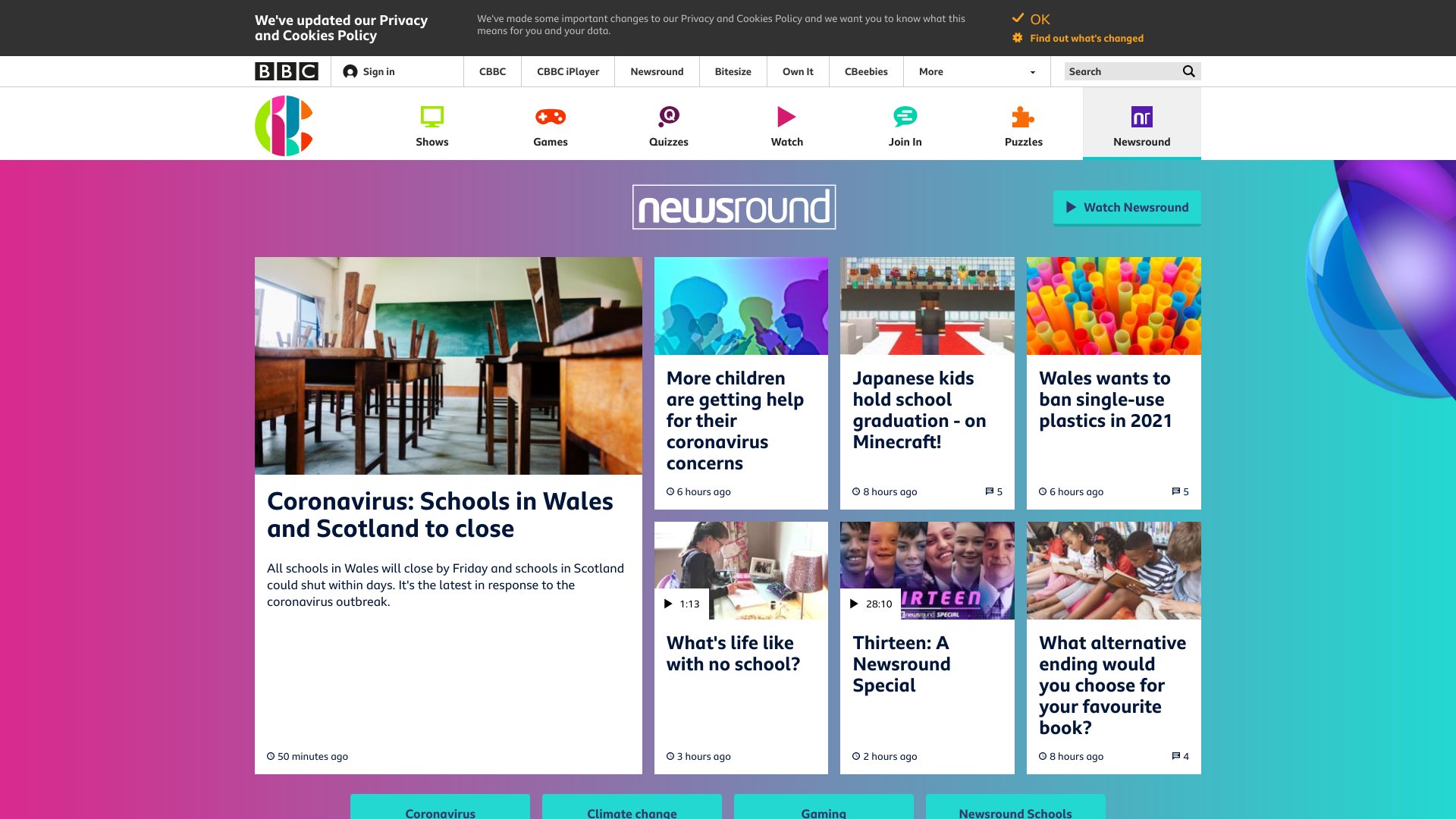Open Shows via the monitor icon
Viewport: 1456px width, 819px height.
tap(432, 117)
